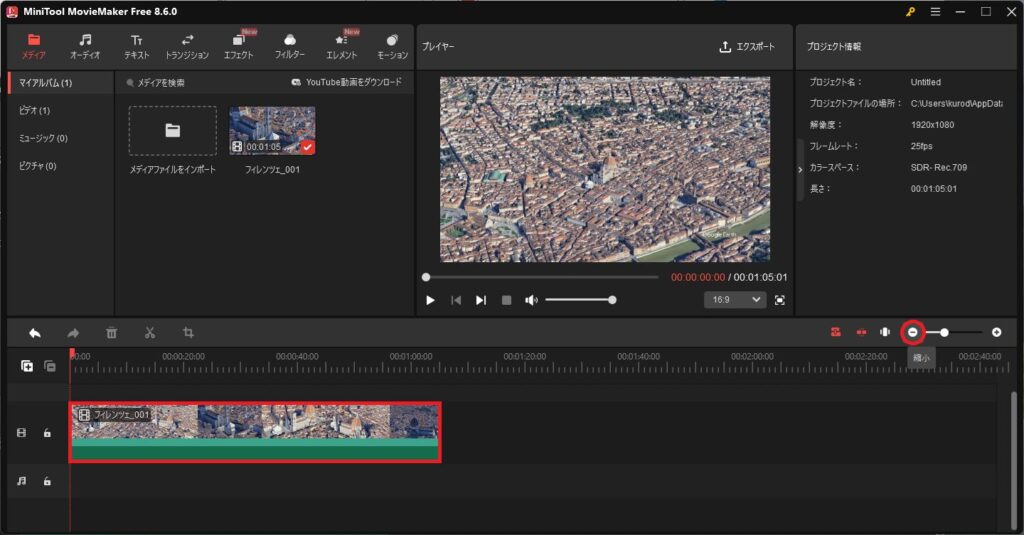Viewport: 1024px width, 535px height.
Task: Click the key upgrade icon
Action: coord(910,12)
